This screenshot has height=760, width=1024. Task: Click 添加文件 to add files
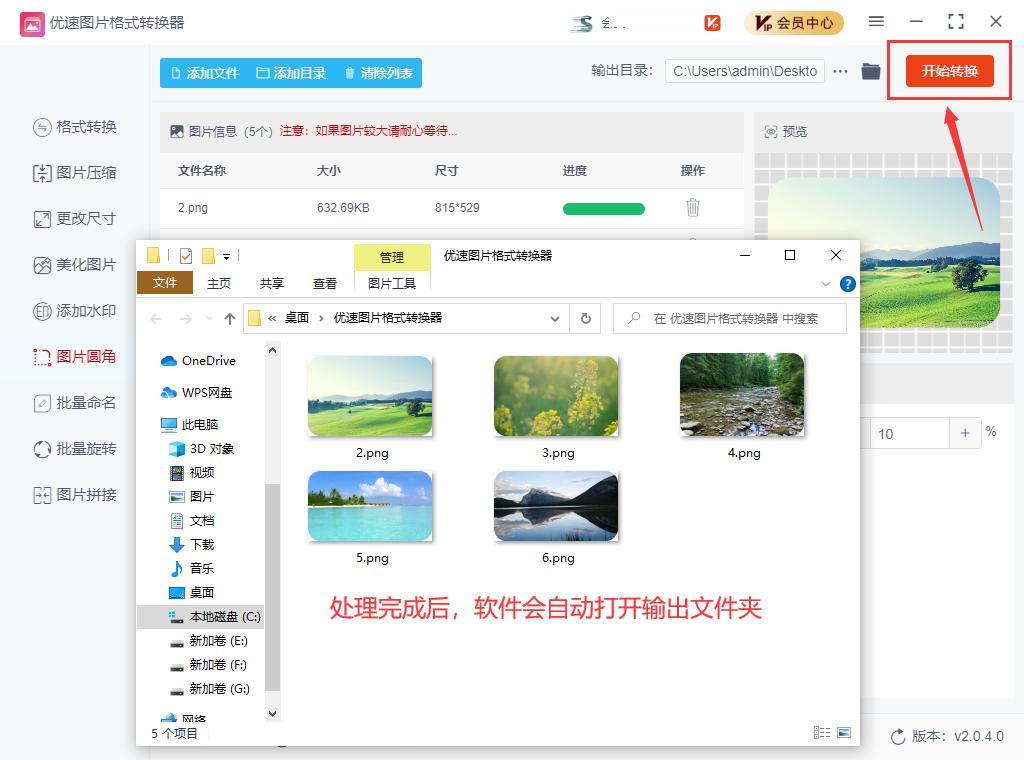(205, 73)
